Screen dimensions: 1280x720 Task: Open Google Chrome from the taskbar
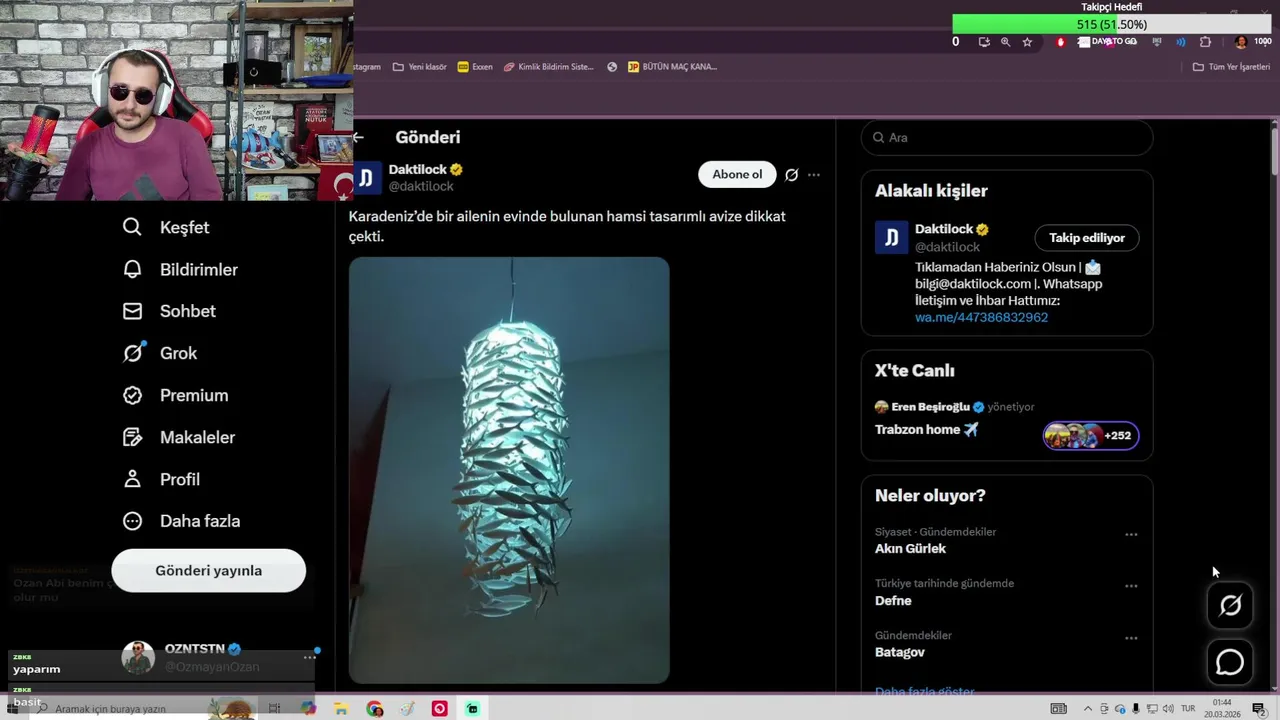click(375, 709)
